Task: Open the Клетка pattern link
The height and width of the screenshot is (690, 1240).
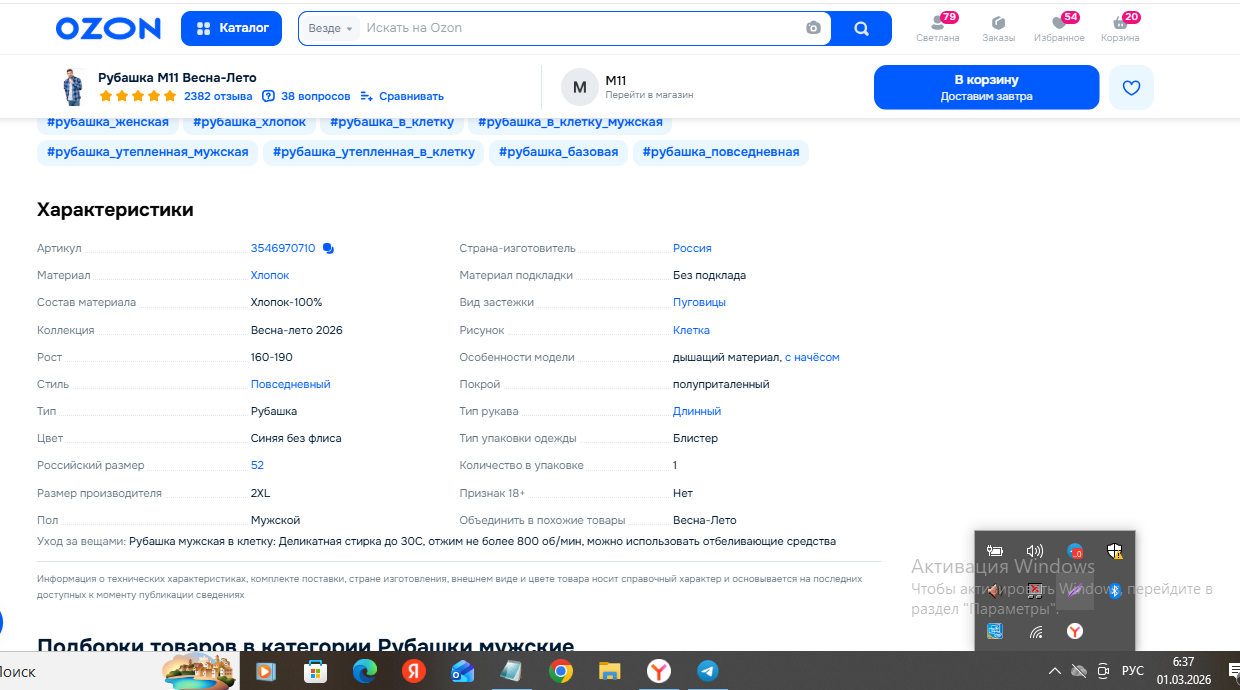Action: 691,330
